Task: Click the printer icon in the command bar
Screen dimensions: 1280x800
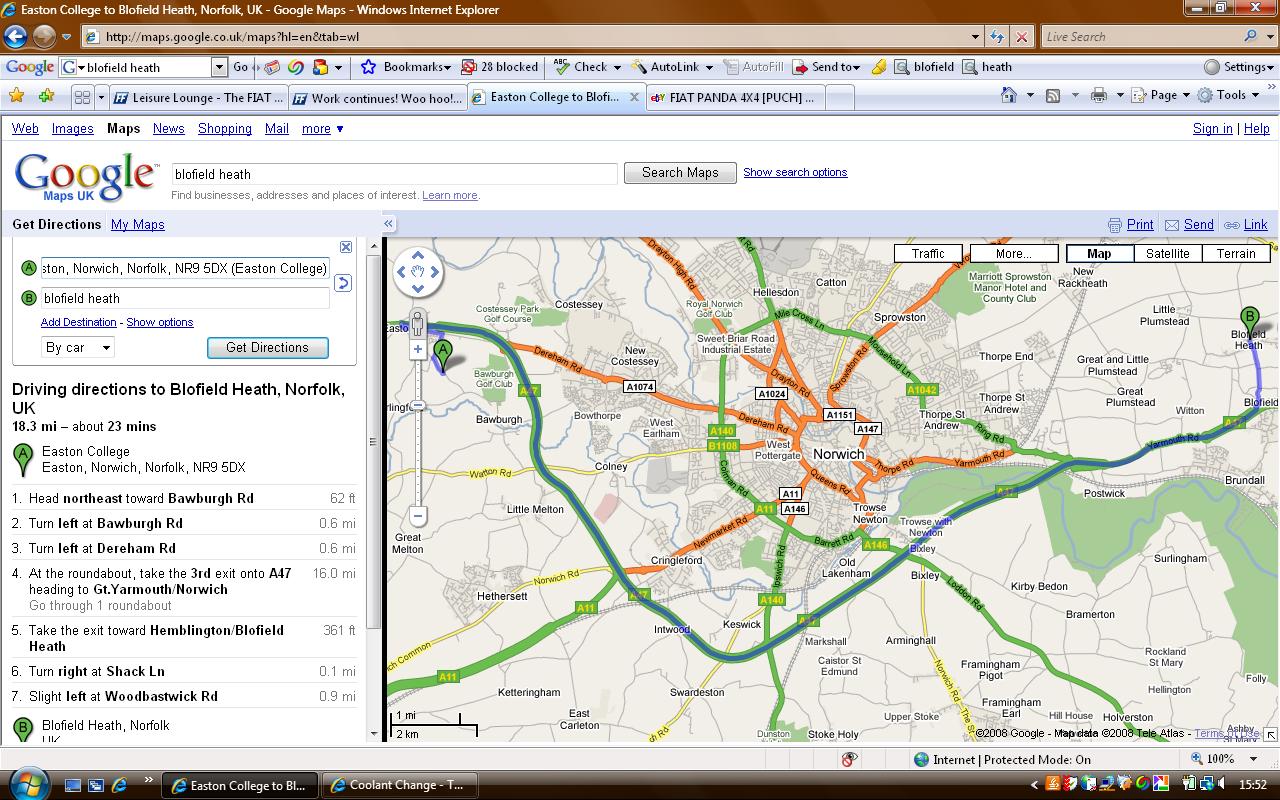Action: coord(1099,95)
